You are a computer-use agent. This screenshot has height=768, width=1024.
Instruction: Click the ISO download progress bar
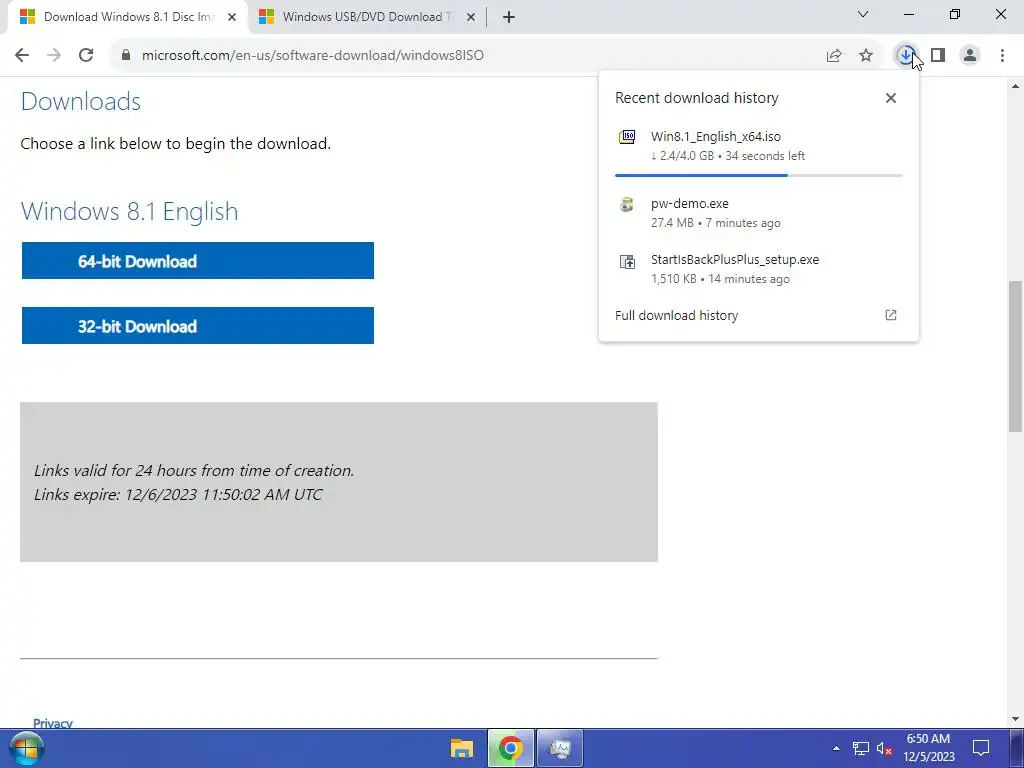758,176
